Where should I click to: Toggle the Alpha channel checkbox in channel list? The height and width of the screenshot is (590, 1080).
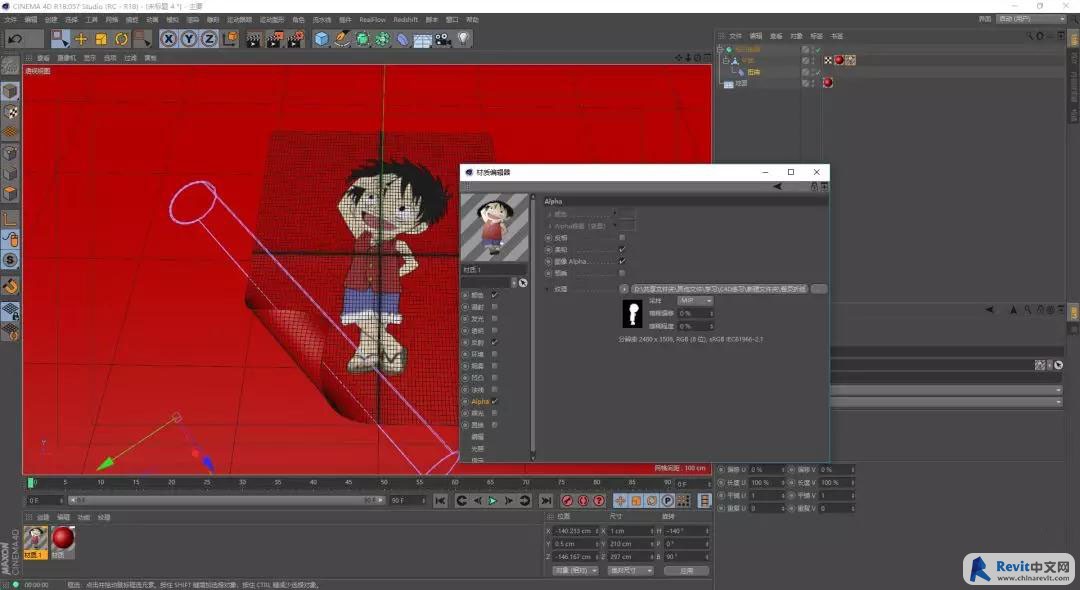[x=495, y=401]
